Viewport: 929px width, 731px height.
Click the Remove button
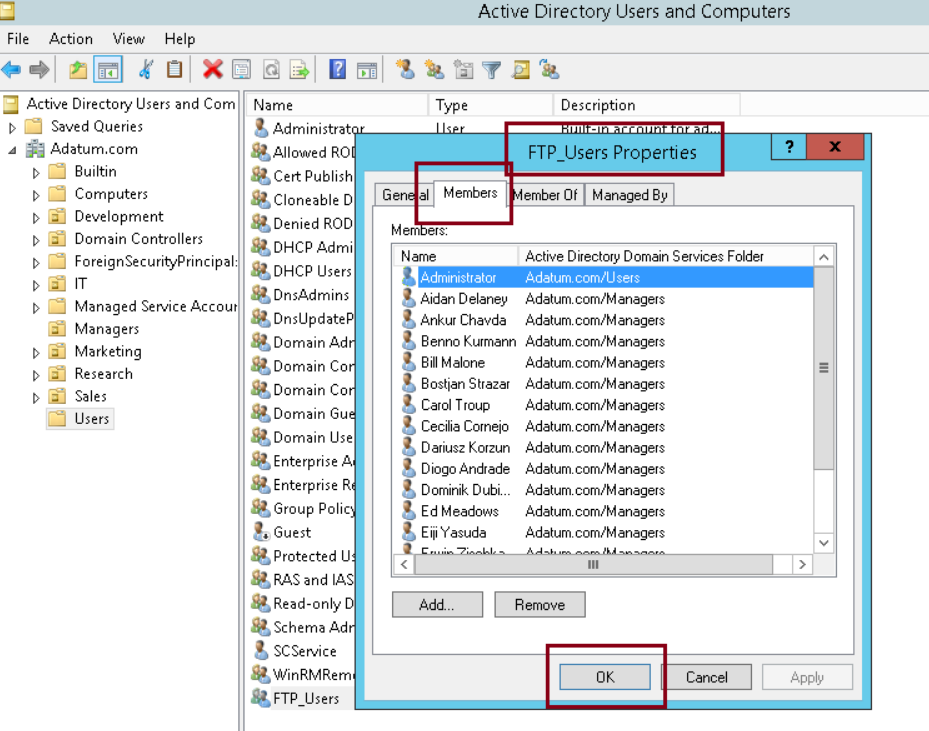pyautogui.click(x=540, y=604)
